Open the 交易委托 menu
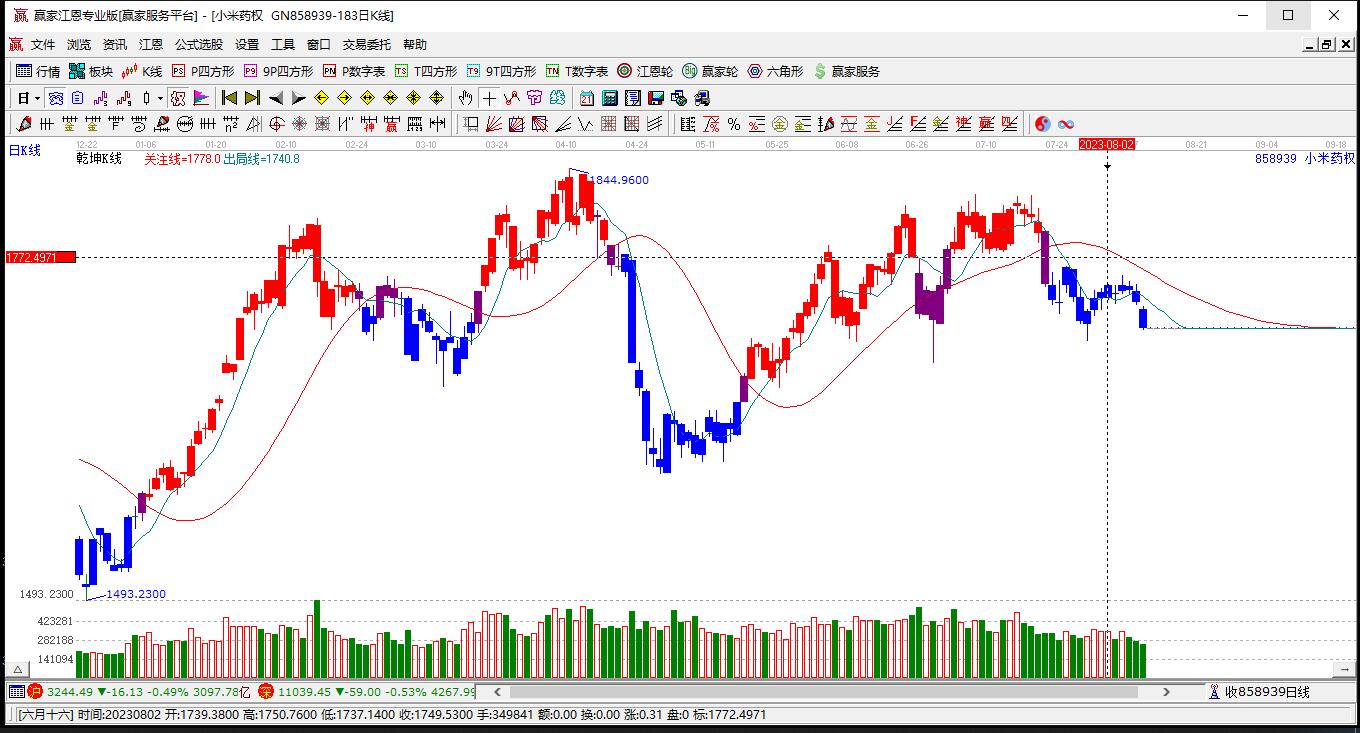The width and height of the screenshot is (1360, 733). pos(367,44)
